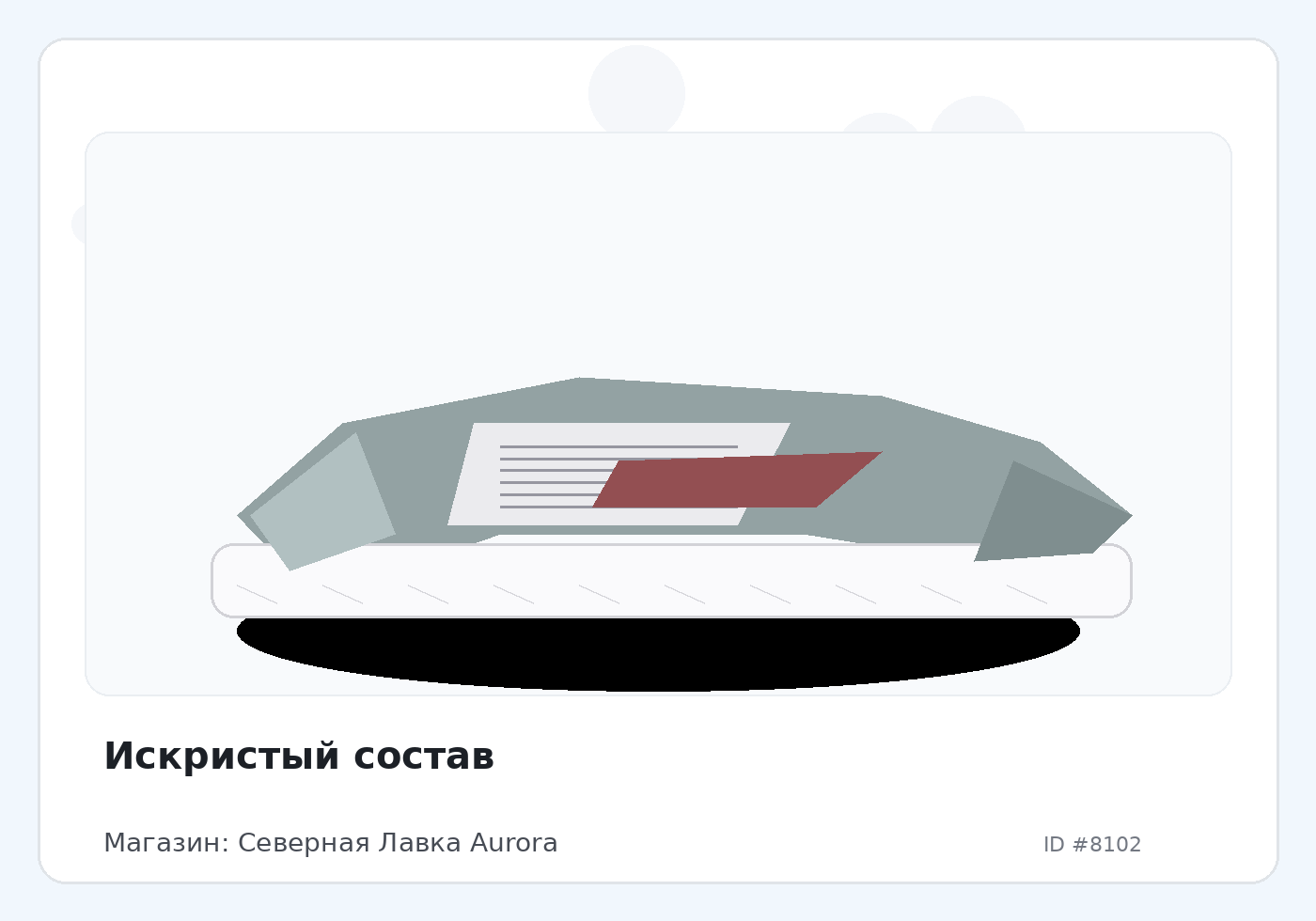The image size is (1316, 921).
Task: Click the dark grey right fold of package
Action: click(1053, 512)
